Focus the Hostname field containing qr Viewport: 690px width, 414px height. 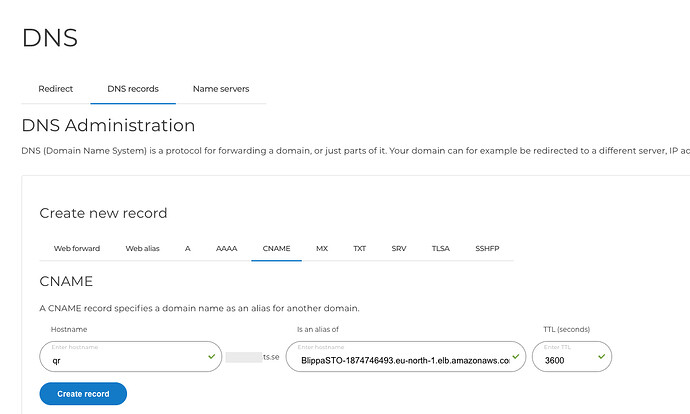[x=131, y=356]
